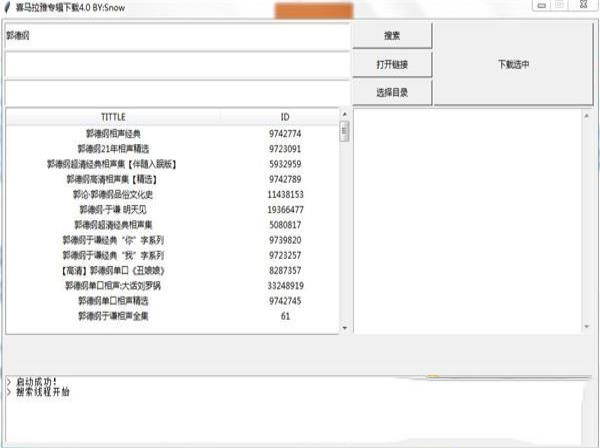
Task: Select the row 郭德纲·于谦 明天见
Action: click(113, 210)
